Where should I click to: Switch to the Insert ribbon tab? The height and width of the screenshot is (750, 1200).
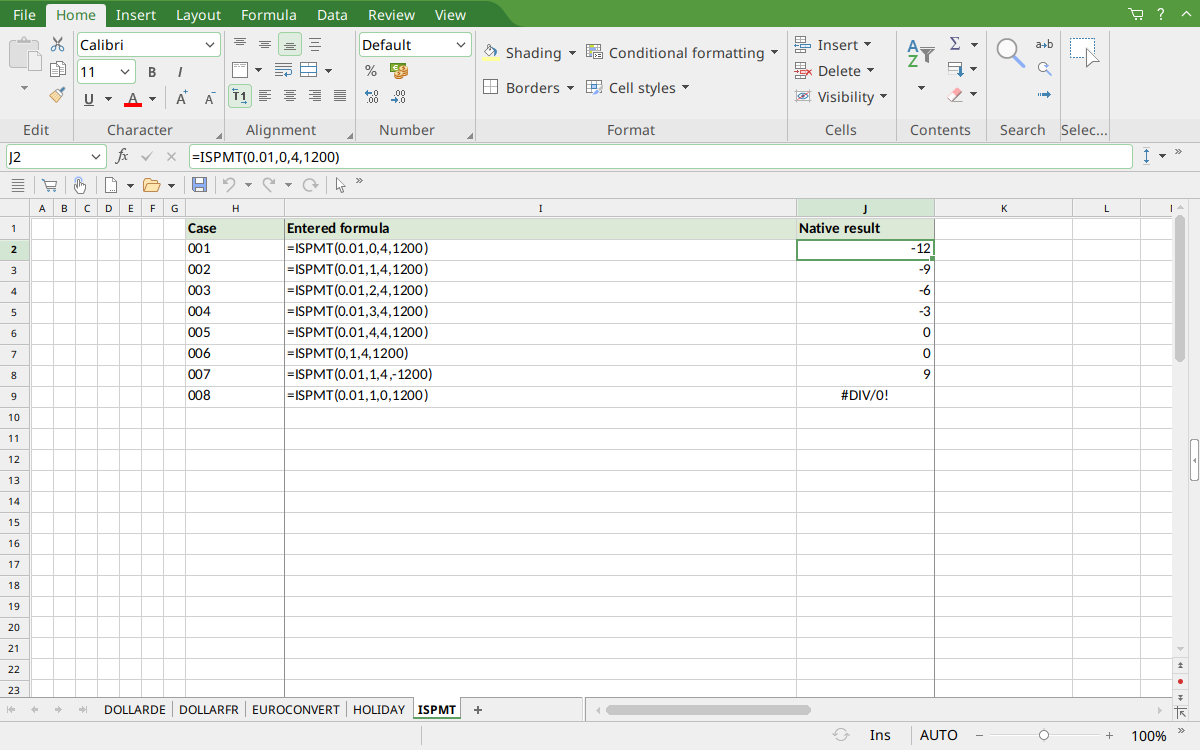(x=135, y=15)
